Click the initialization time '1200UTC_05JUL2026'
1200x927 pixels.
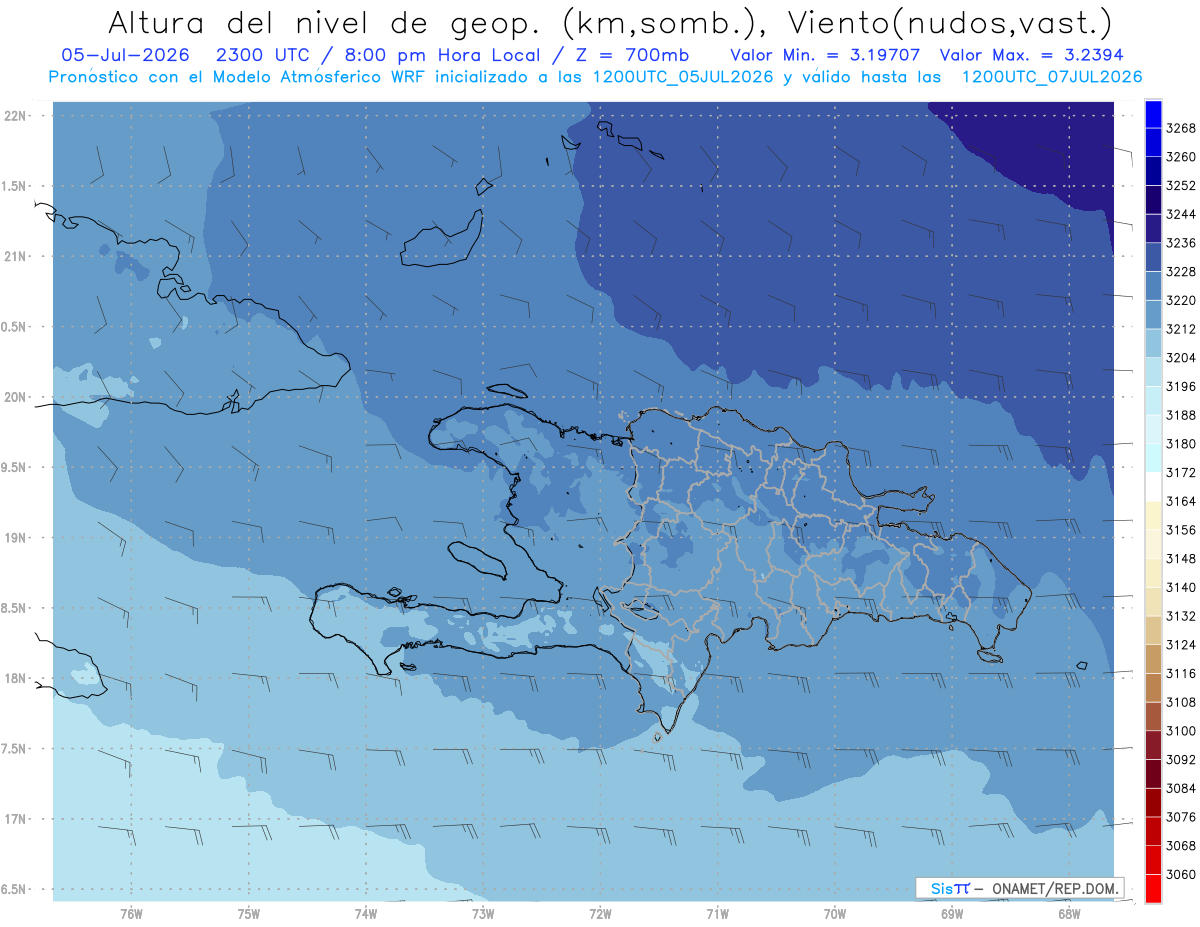coord(683,77)
